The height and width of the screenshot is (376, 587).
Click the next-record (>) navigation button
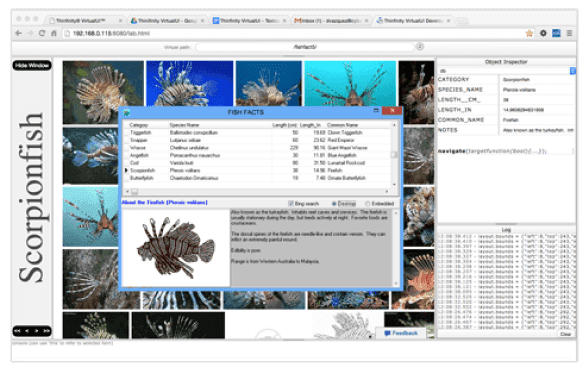coord(36,331)
